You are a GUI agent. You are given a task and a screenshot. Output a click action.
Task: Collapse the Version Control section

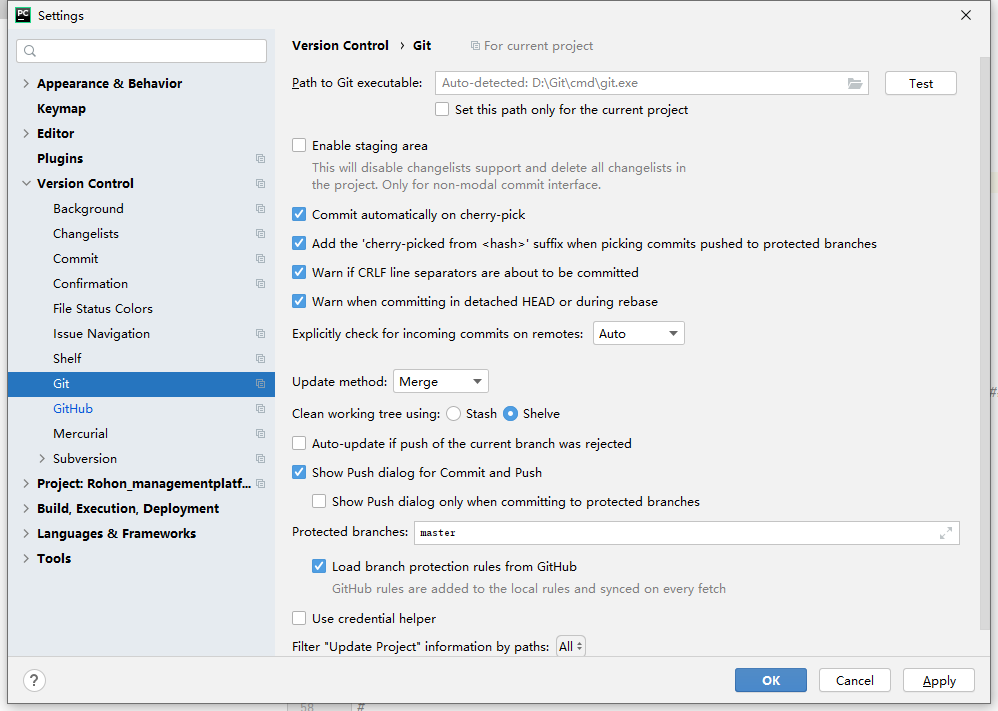pos(25,183)
